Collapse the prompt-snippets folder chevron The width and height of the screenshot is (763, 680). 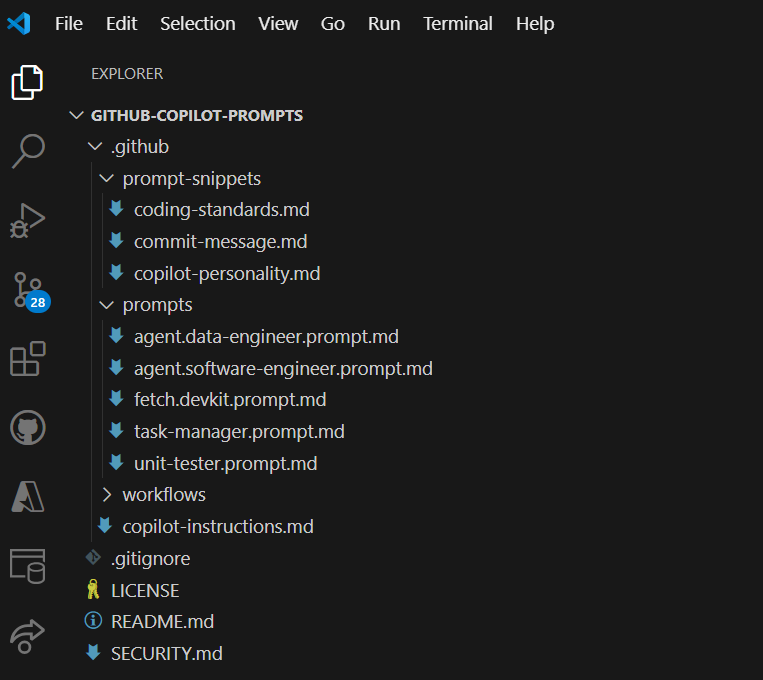pos(106,178)
